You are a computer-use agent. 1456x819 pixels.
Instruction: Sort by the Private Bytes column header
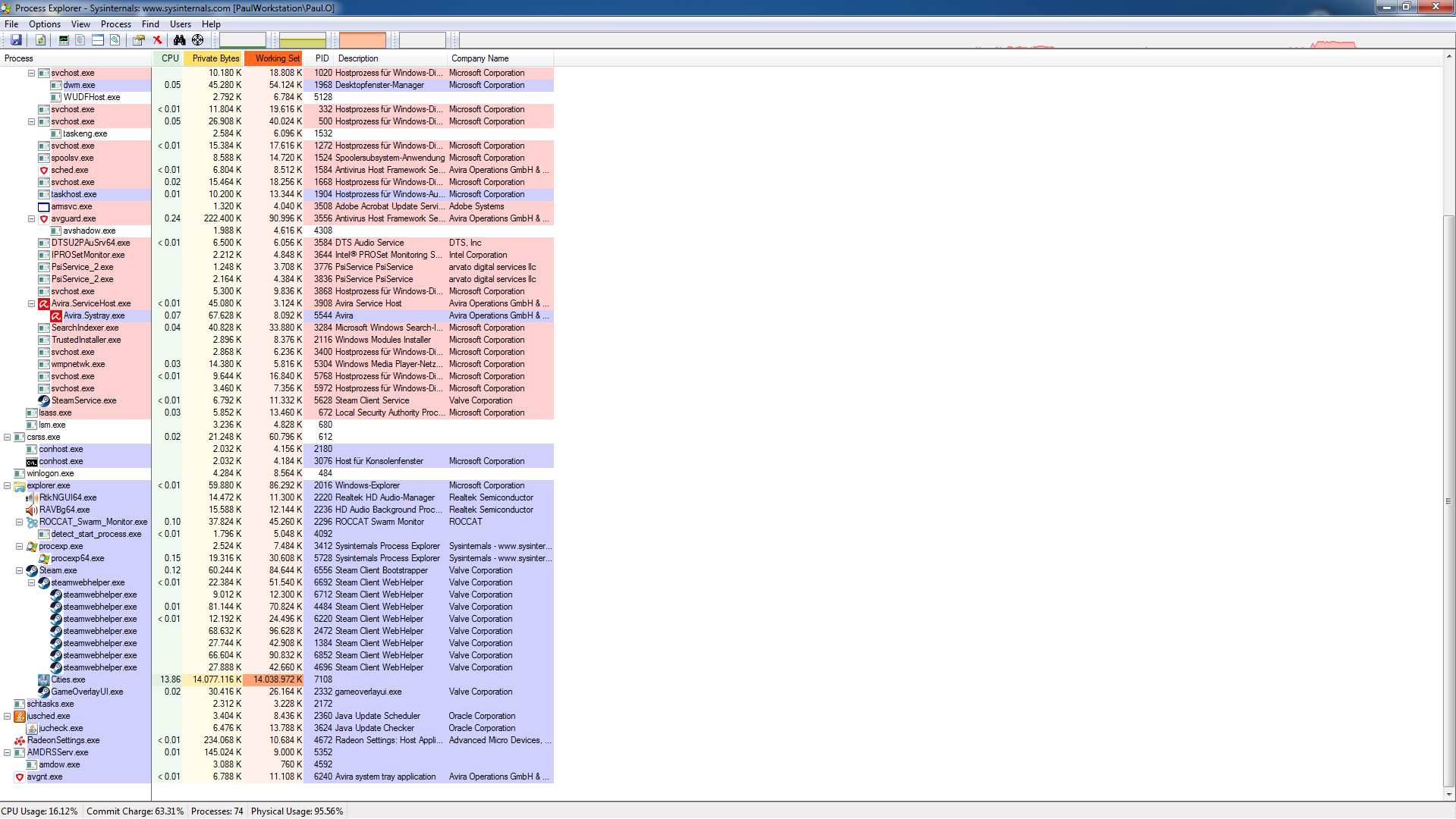tap(213, 58)
